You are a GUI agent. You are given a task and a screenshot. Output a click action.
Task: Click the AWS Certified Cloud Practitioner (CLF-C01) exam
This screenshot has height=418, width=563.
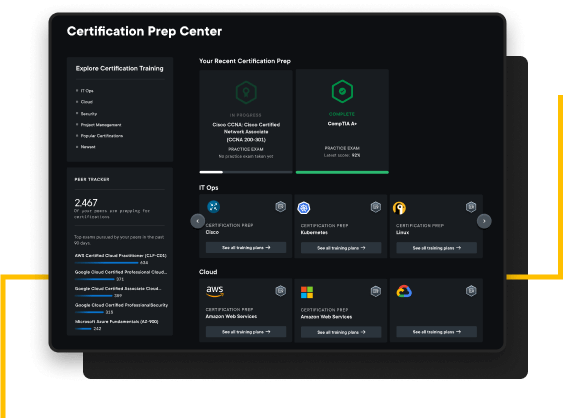(x=121, y=256)
